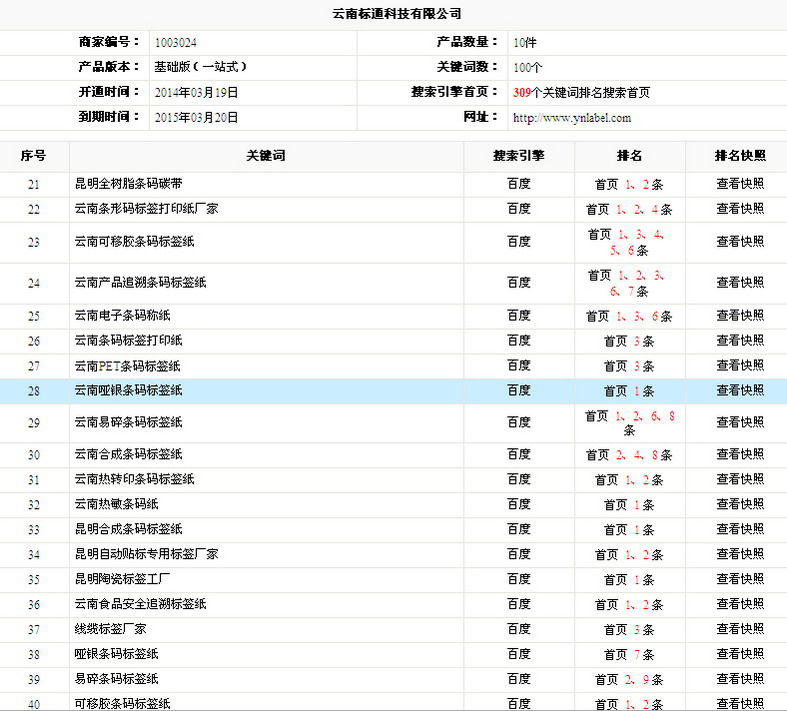Open 查看快照 for row 26
The height and width of the screenshot is (711, 787).
pyautogui.click(x=740, y=341)
